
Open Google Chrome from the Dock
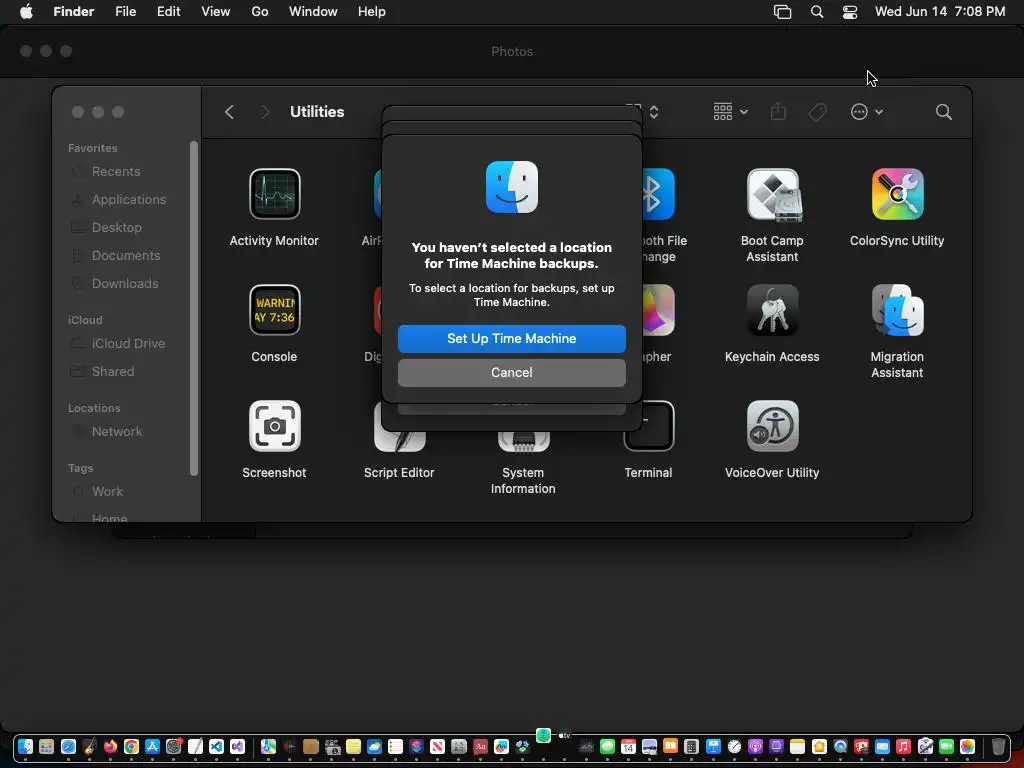(x=131, y=746)
